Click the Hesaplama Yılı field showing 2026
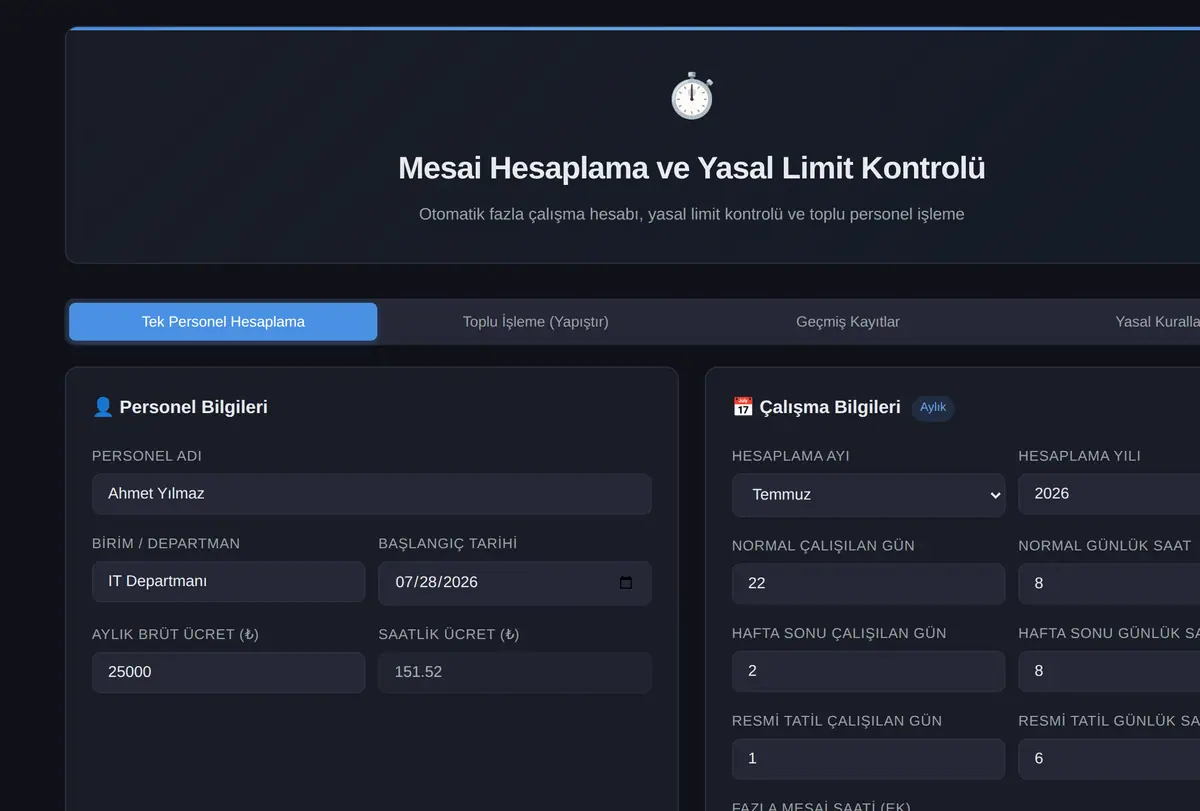The width and height of the screenshot is (1200, 811). (1109, 494)
